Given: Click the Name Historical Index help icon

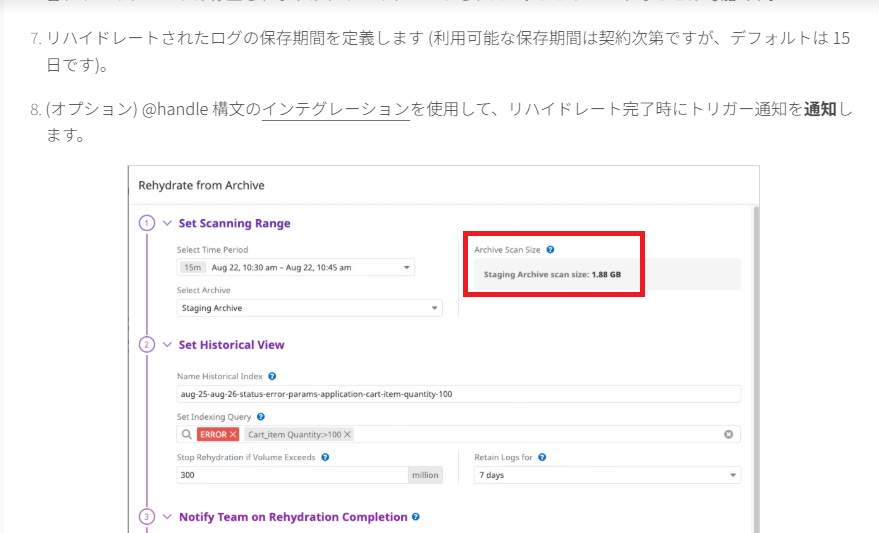Looking at the screenshot, I should click(x=272, y=377).
